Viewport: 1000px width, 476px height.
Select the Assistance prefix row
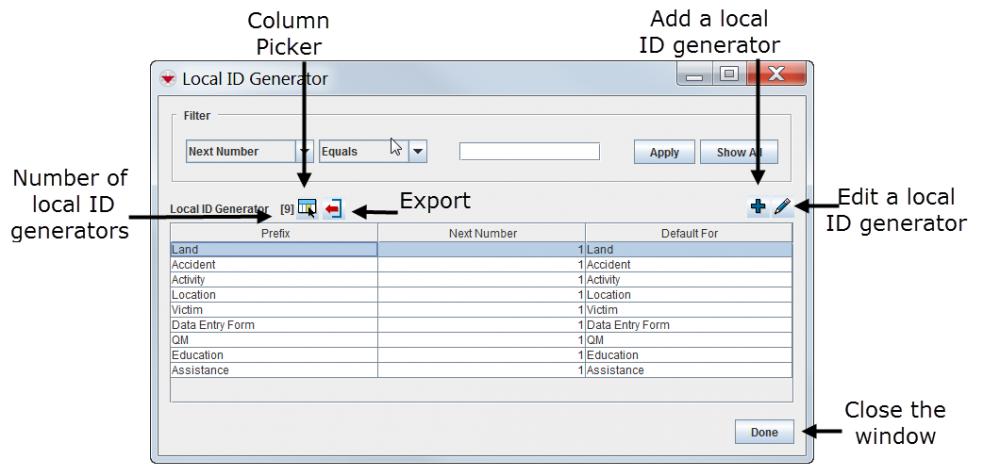tap(273, 370)
